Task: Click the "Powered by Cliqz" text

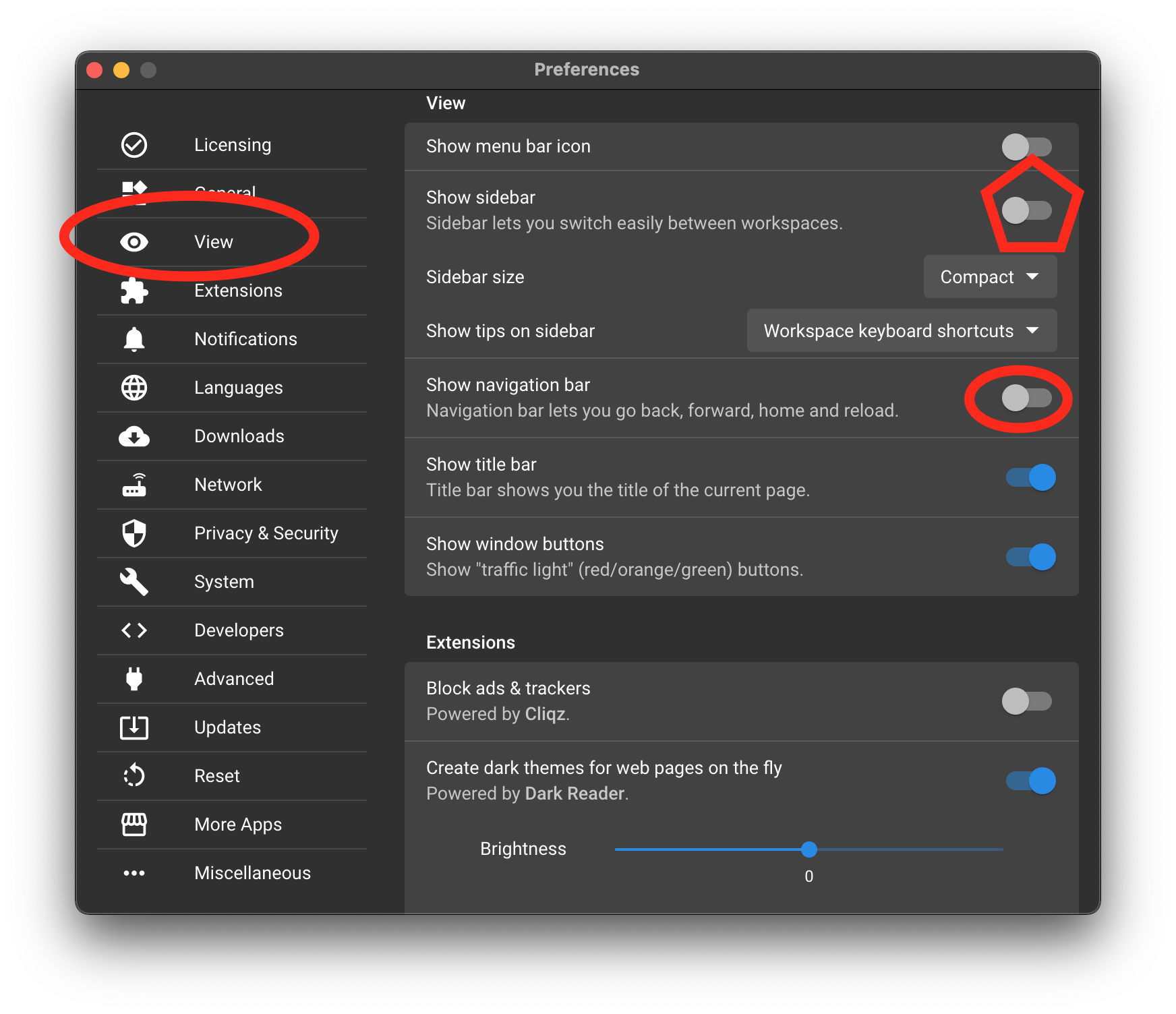Action: pos(498,714)
